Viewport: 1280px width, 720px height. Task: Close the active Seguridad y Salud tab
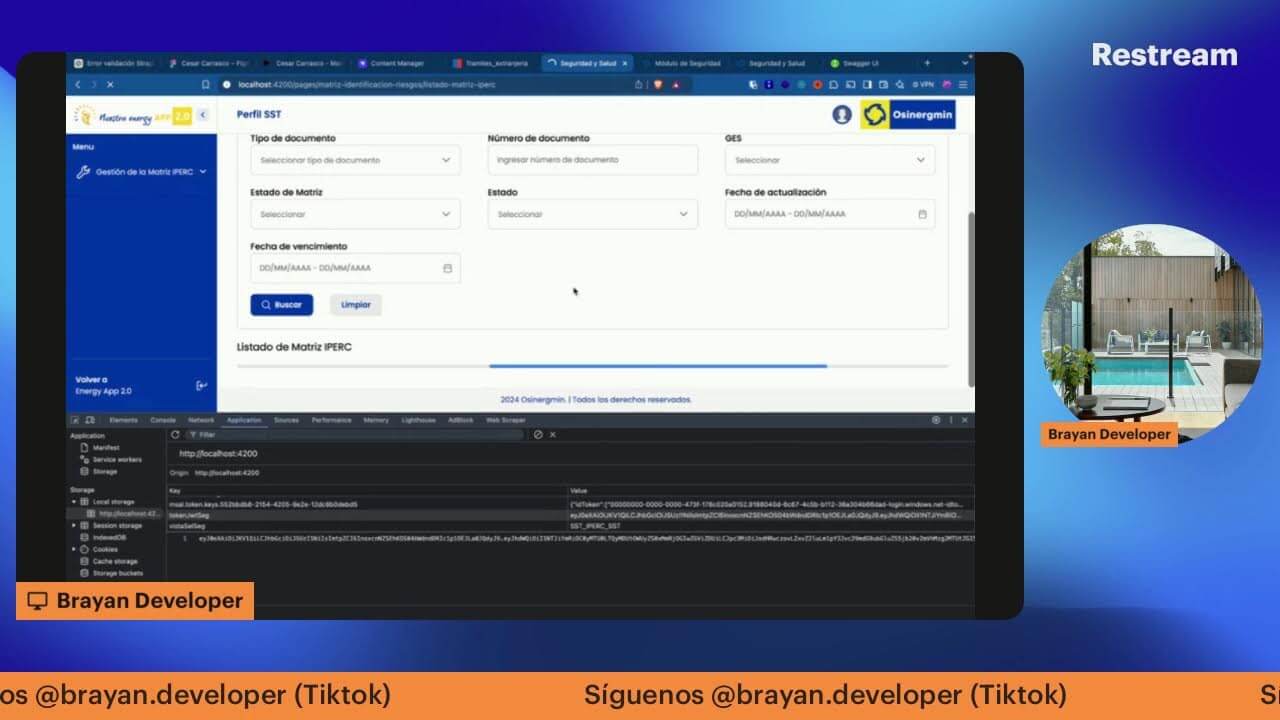[x=625, y=63]
